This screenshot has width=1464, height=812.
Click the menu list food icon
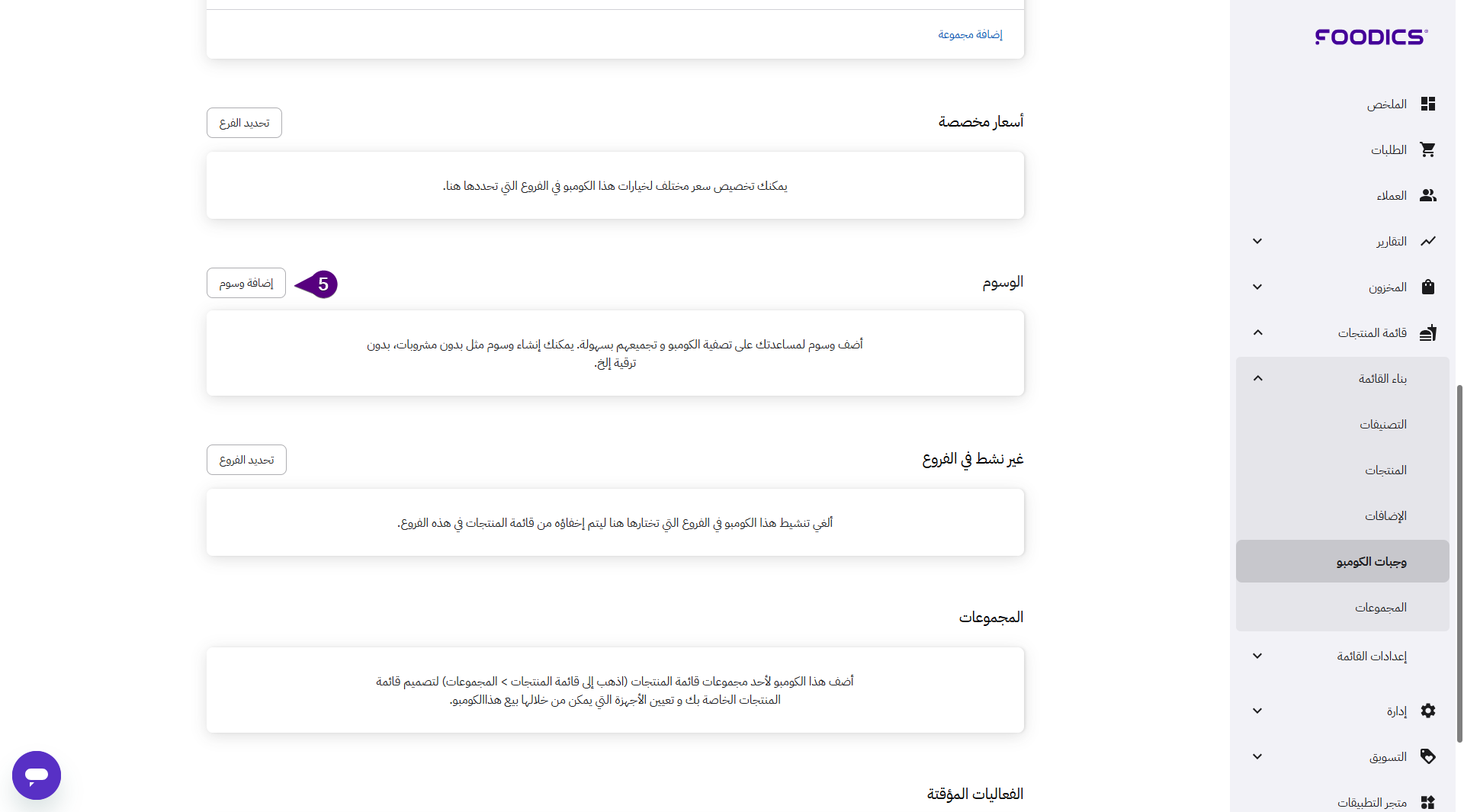tap(1427, 333)
